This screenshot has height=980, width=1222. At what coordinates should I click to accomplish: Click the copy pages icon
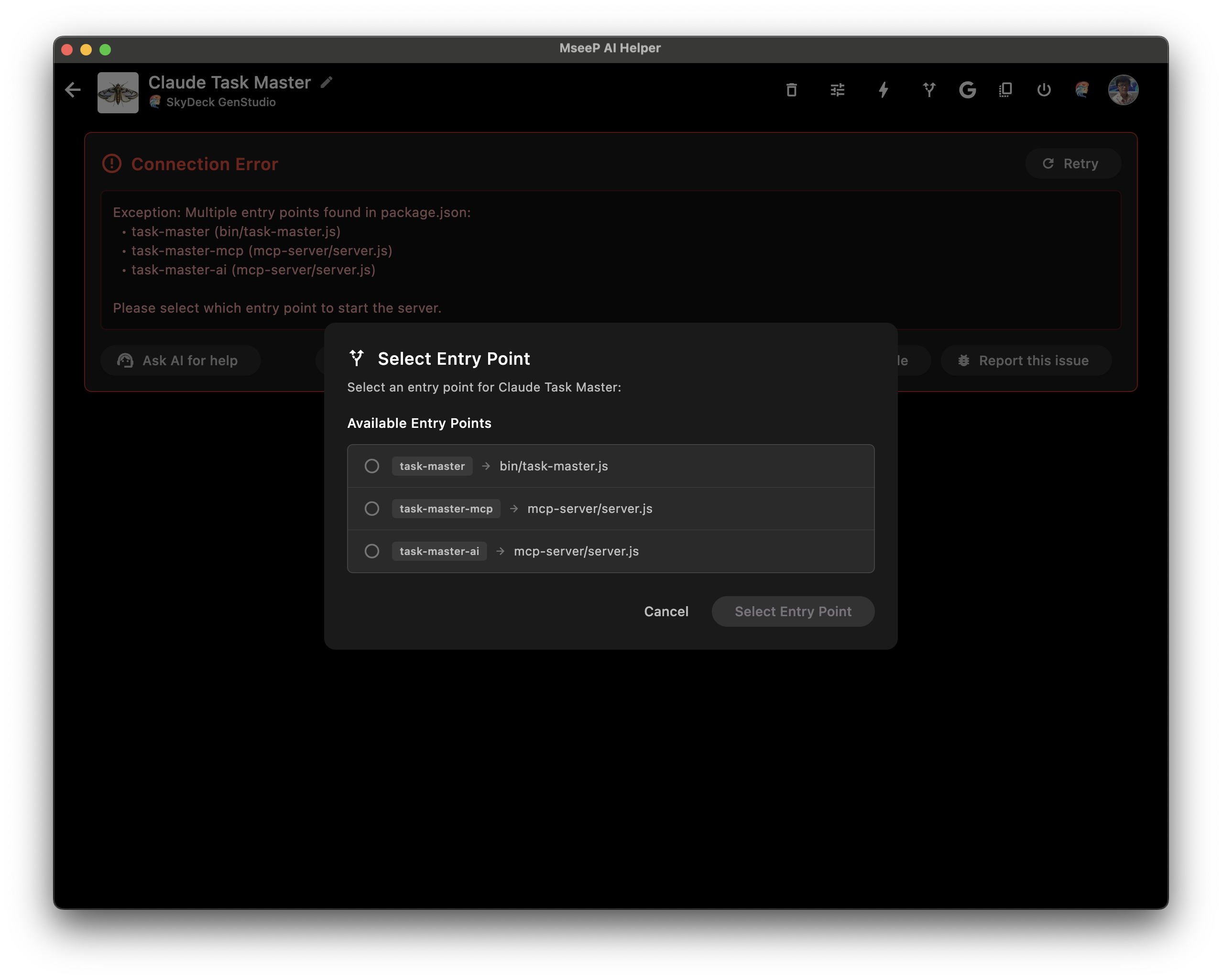[1005, 89]
